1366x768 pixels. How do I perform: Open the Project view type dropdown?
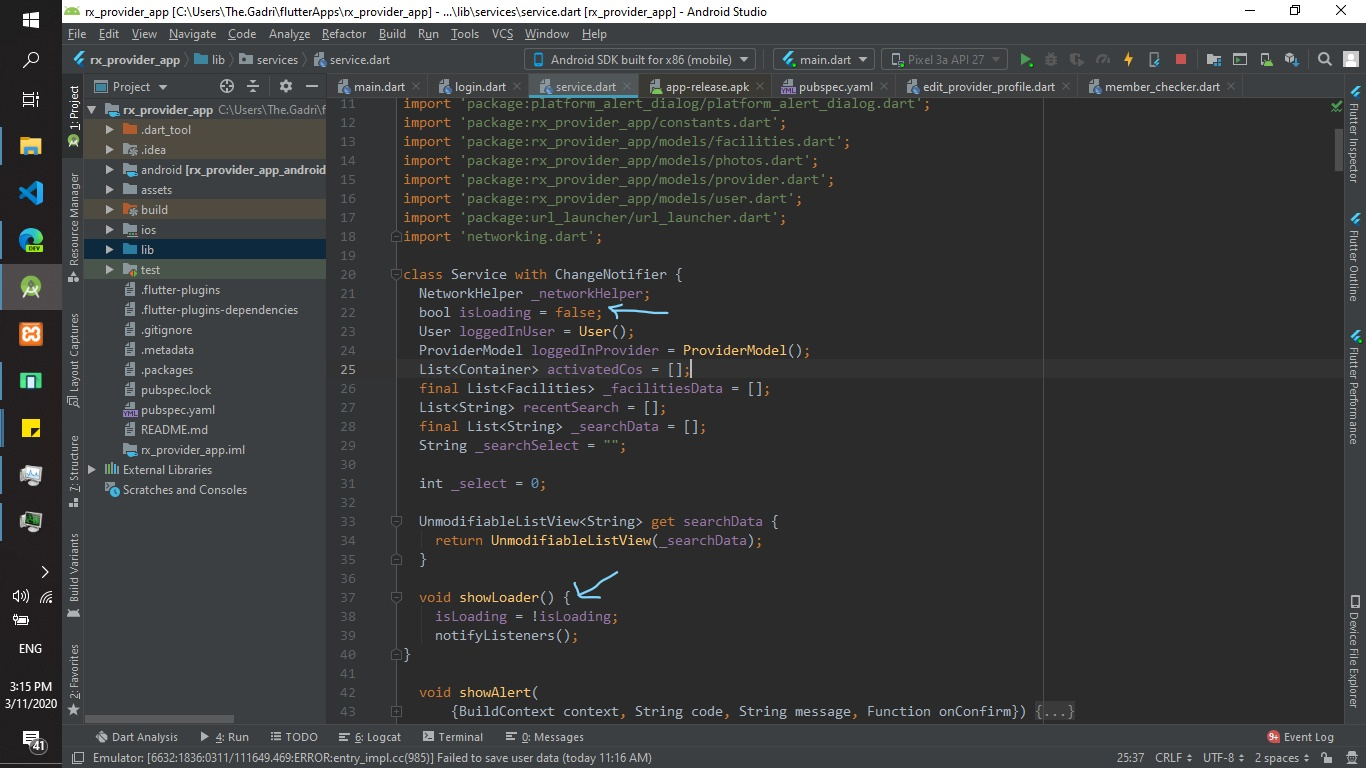[x=130, y=87]
